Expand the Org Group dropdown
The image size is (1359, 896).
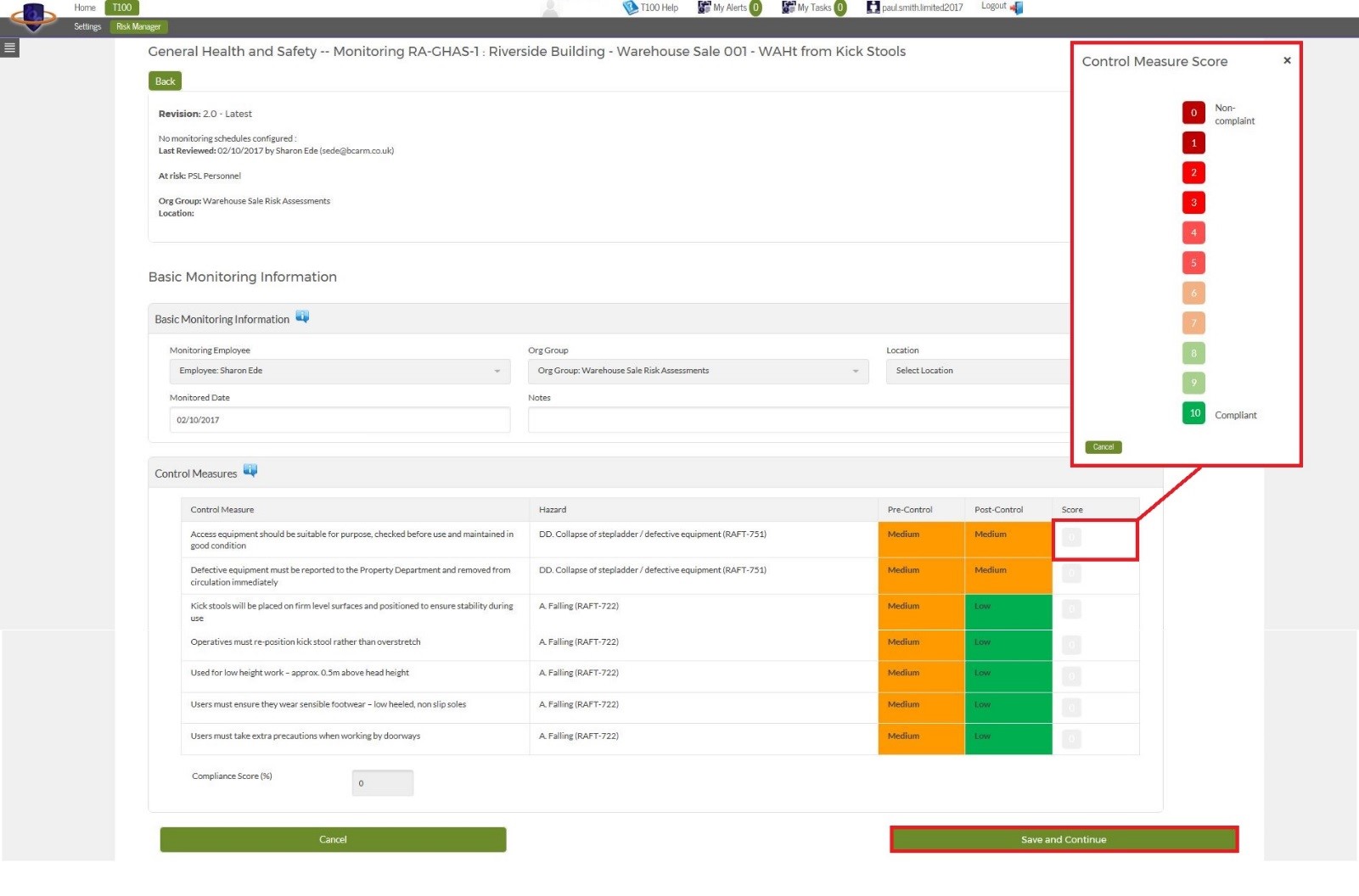pos(698,370)
